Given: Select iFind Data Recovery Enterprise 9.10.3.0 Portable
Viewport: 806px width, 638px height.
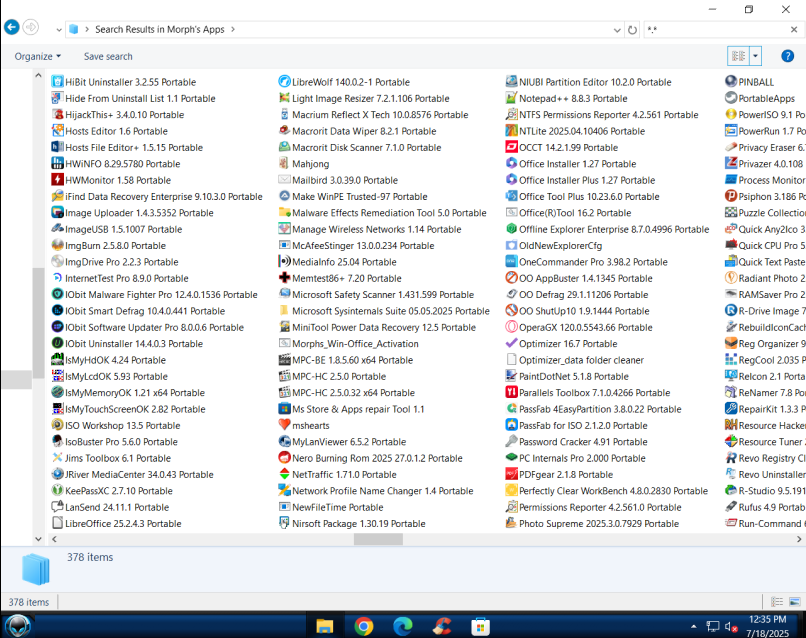Looking at the screenshot, I should 163,196.
